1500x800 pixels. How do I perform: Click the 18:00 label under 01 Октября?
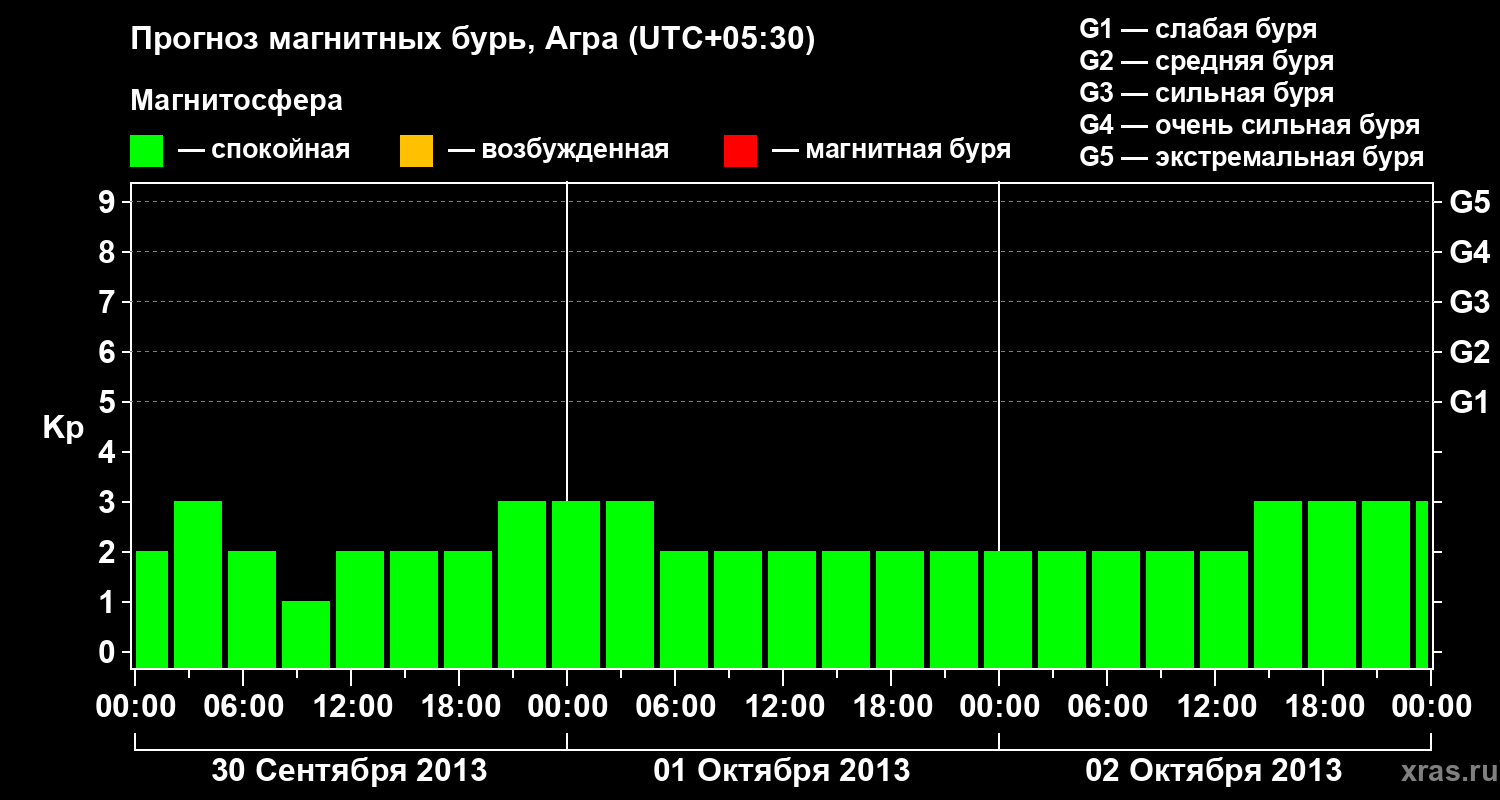892,707
